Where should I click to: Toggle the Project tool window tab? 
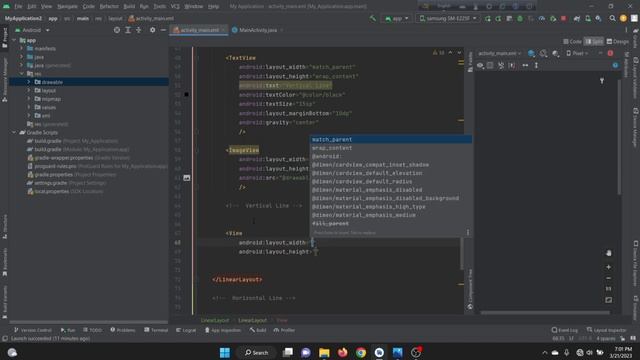pos(4,37)
